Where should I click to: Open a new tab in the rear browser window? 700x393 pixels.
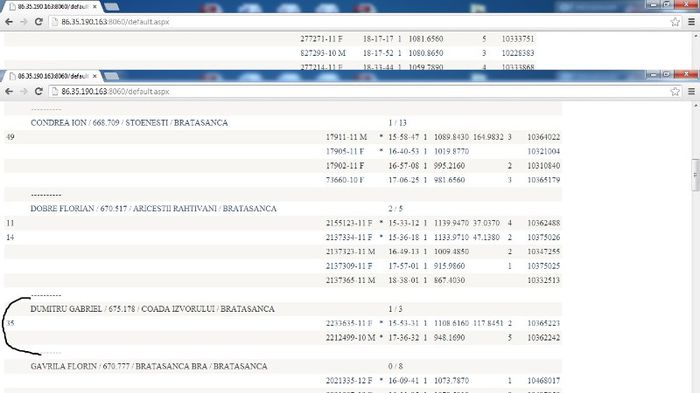pos(112,7)
